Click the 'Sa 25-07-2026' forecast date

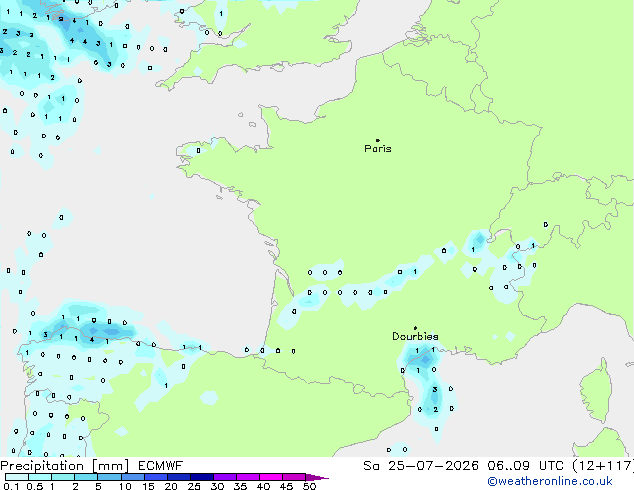coord(421,466)
